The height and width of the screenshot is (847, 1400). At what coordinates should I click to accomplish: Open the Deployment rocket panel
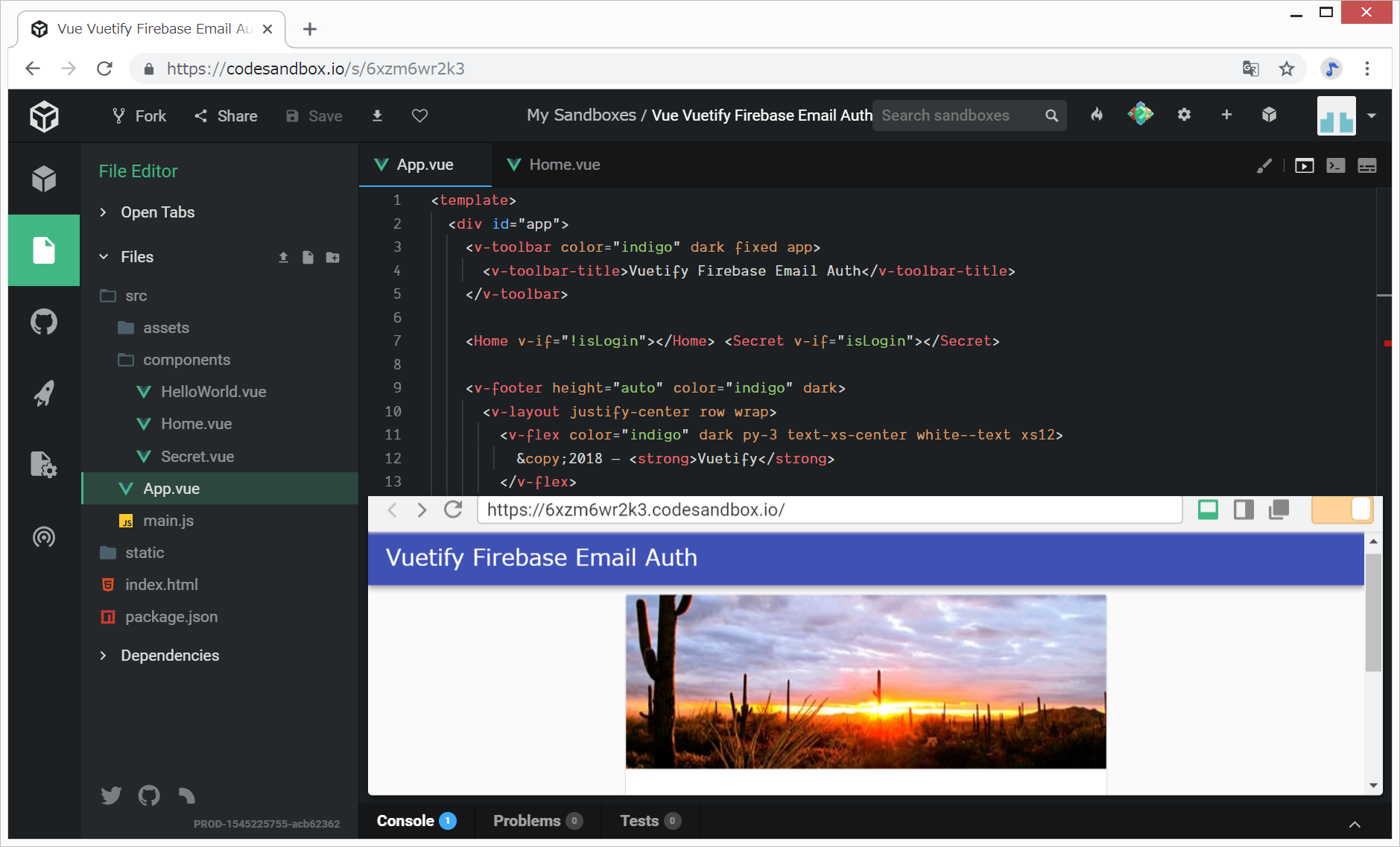tap(44, 393)
